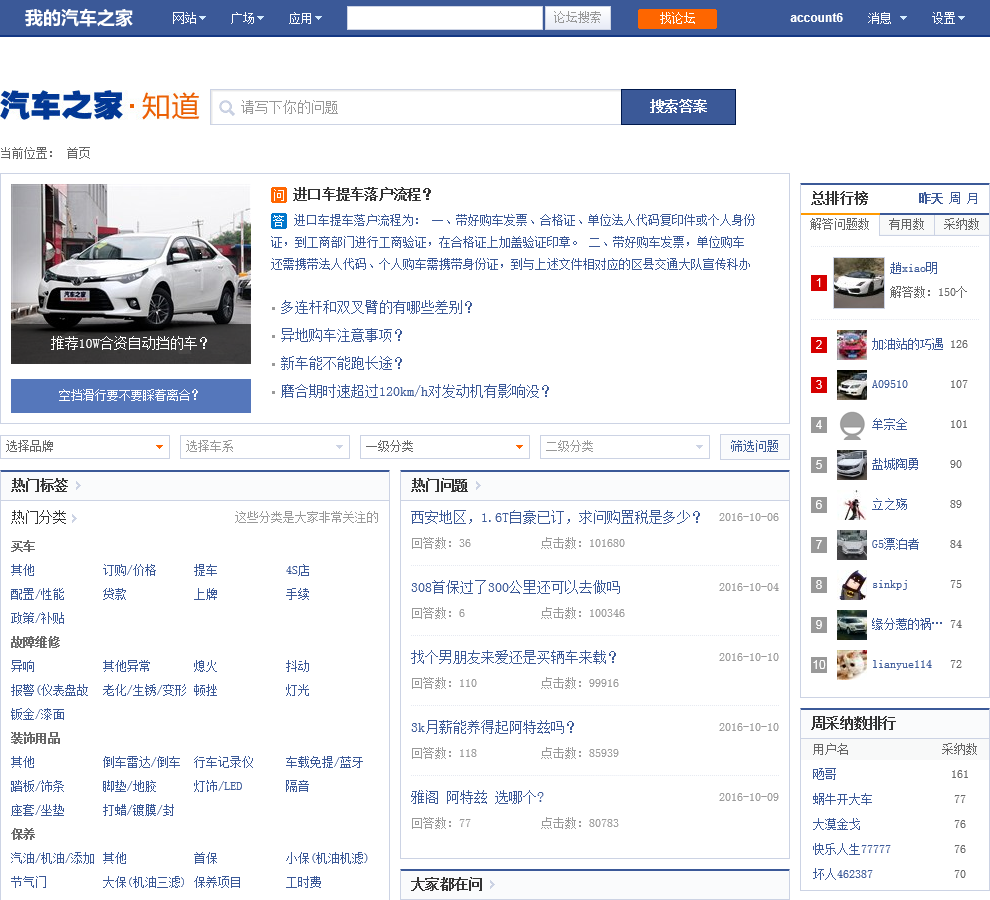
Task: Open avatar of user 立之殇
Action: (852, 505)
